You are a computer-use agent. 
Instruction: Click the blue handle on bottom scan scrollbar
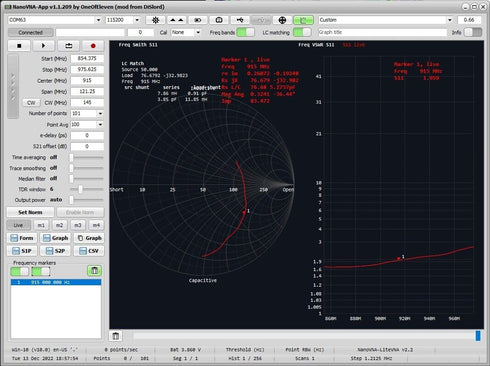pyautogui.click(x=478, y=336)
